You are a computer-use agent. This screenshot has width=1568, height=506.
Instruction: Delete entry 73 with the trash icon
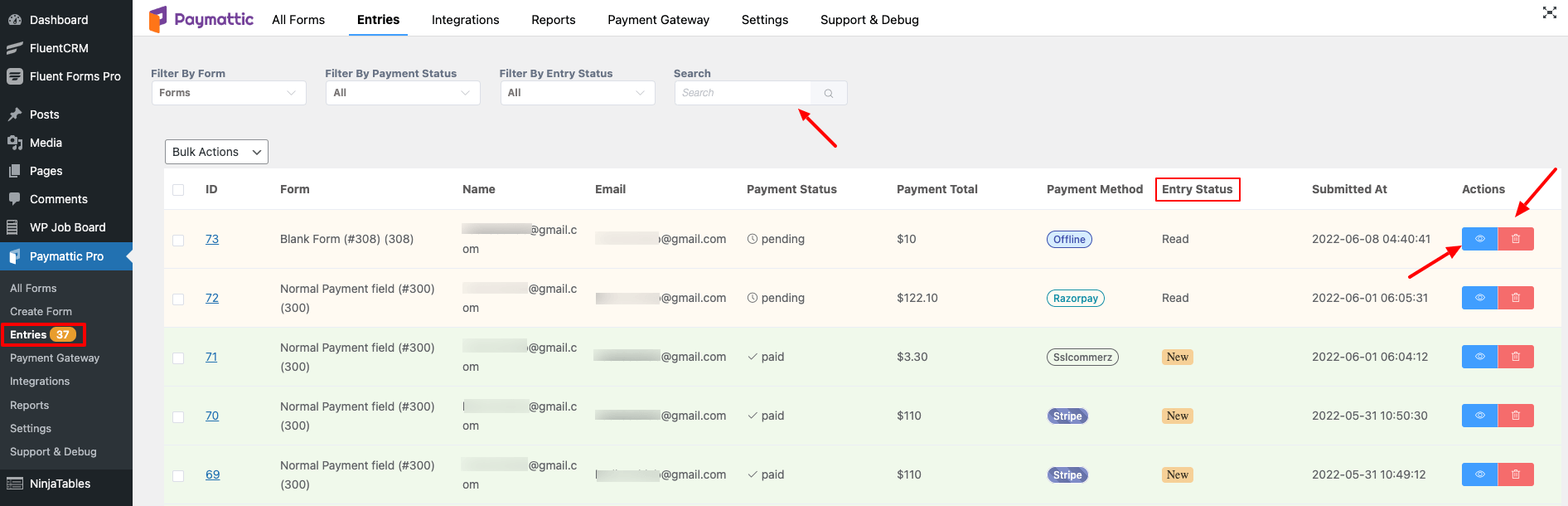[1516, 239]
